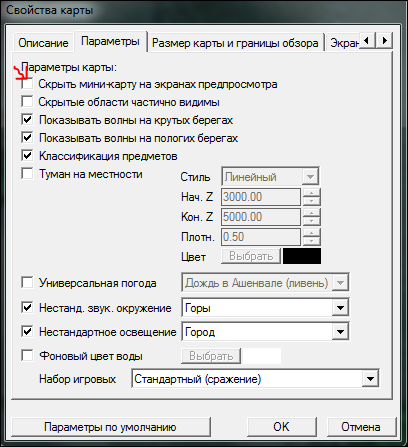The height and width of the screenshot is (447, 408).
Task: Select the Параметры tab
Action: pos(110,41)
